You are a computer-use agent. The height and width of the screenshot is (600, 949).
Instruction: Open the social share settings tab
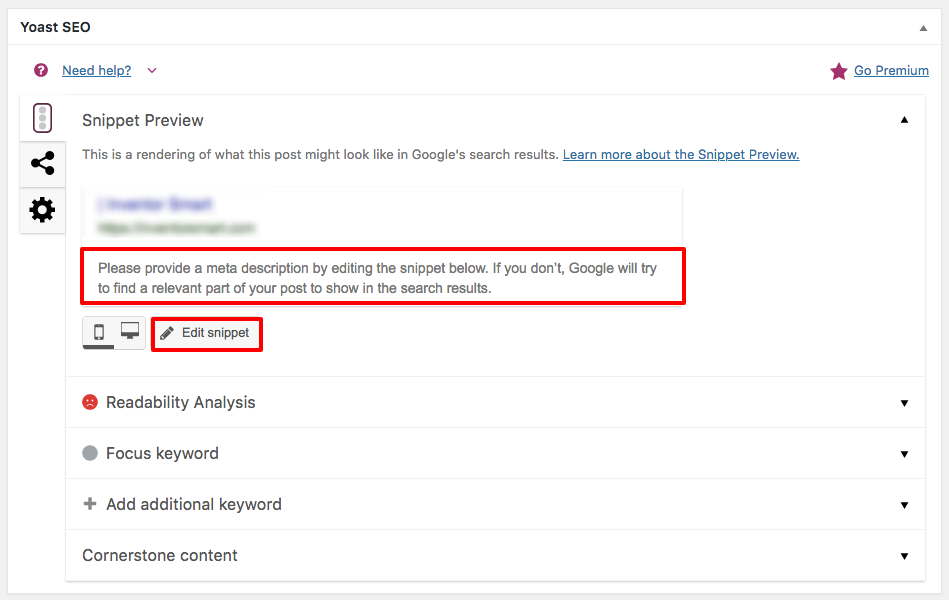click(42, 164)
